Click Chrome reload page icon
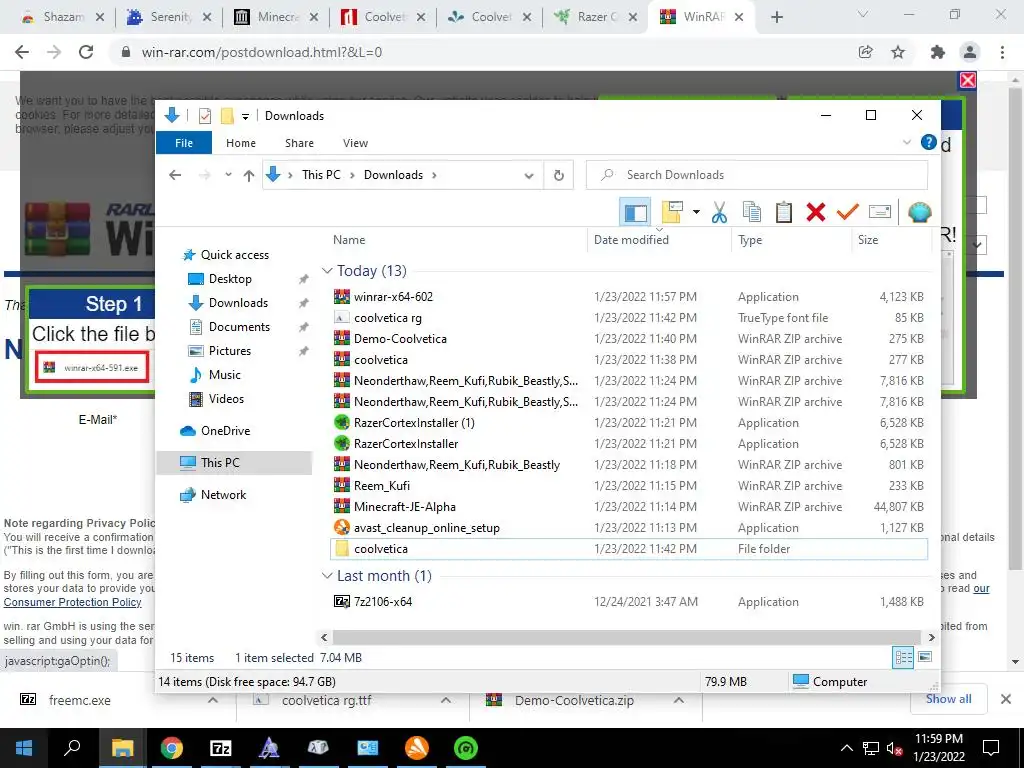 click(86, 52)
